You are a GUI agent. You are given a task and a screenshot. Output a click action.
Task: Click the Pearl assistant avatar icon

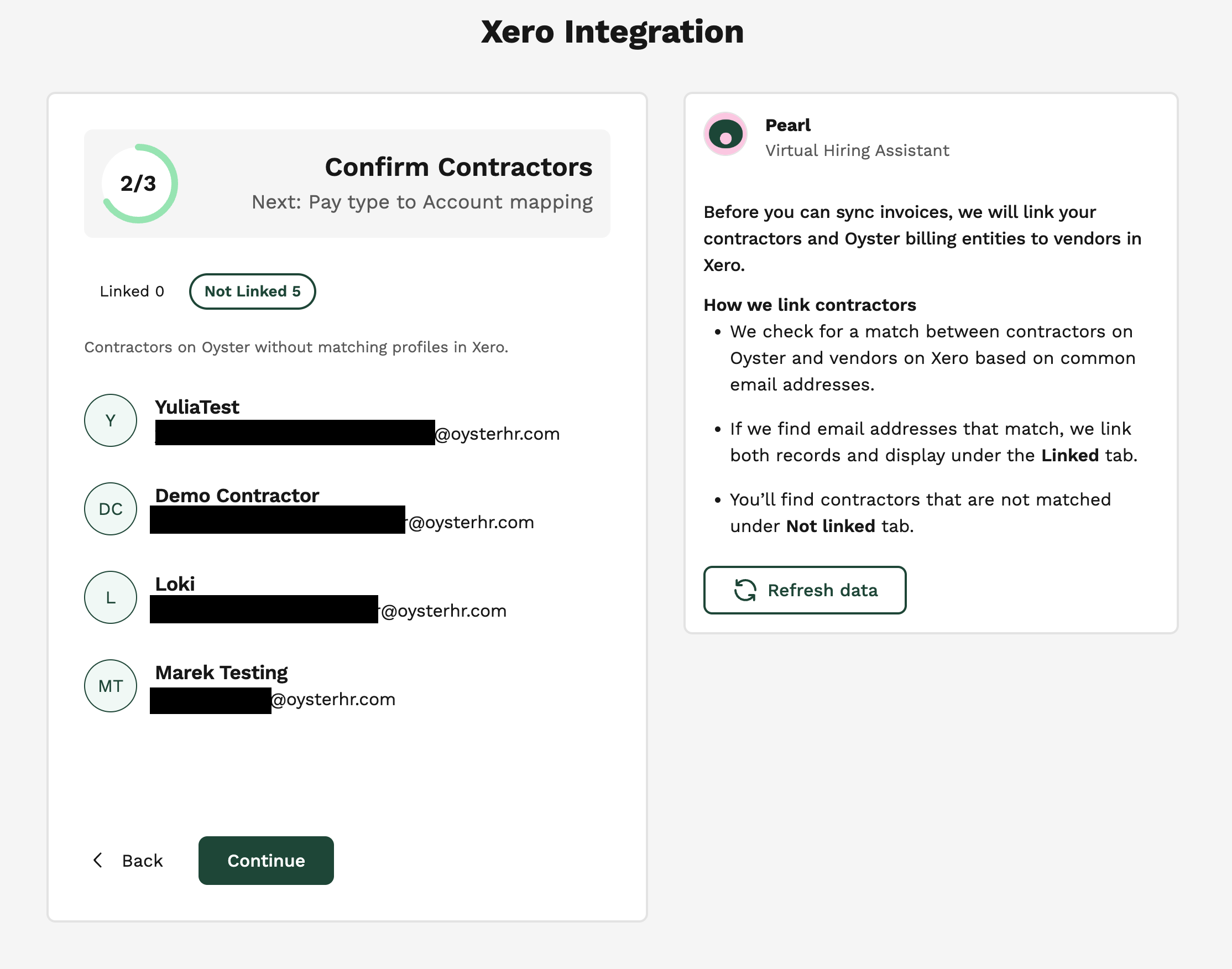pyautogui.click(x=725, y=134)
